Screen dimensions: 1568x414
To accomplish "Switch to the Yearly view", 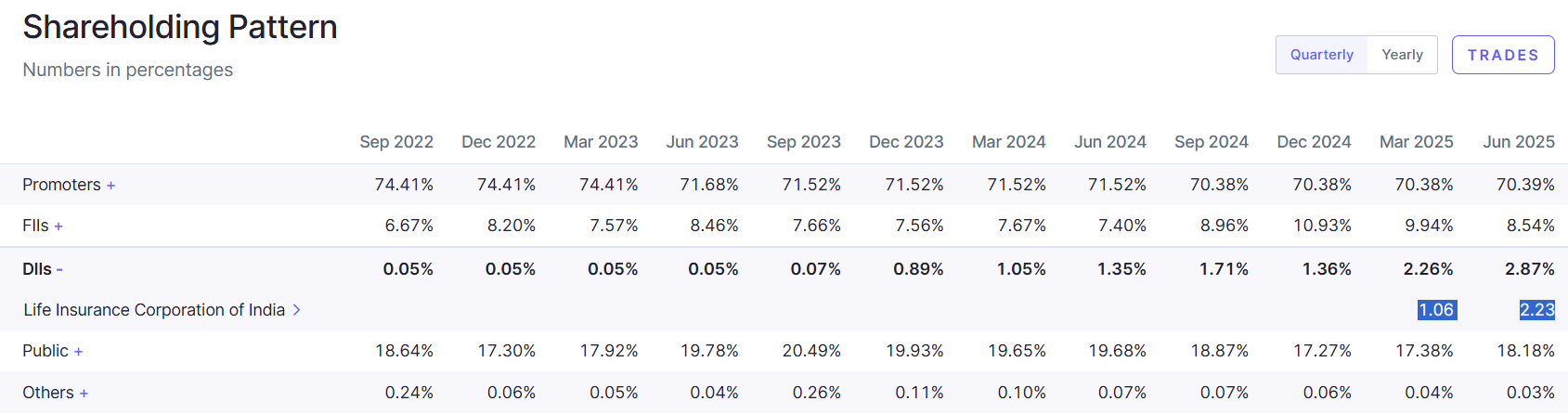I will coord(1402,55).
